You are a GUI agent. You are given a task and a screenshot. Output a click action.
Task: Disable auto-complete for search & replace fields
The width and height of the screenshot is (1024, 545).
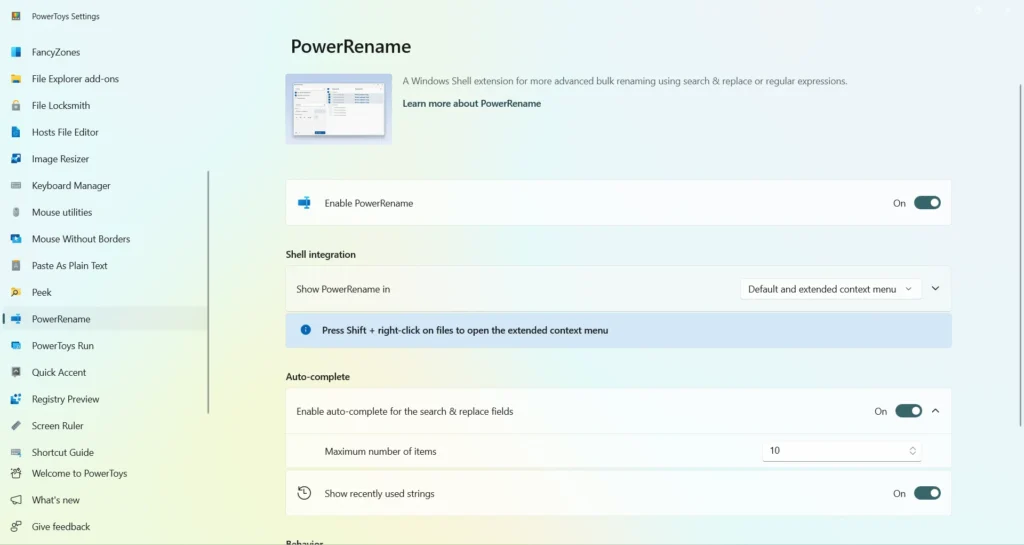coord(908,411)
